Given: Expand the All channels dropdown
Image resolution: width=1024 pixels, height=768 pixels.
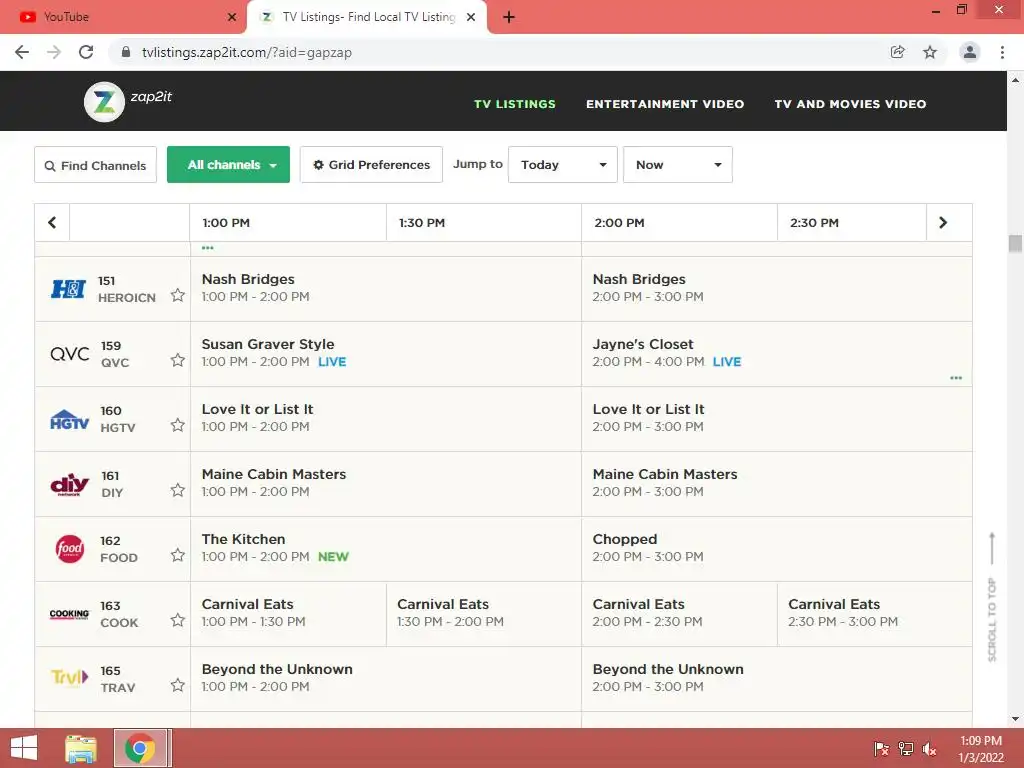Looking at the screenshot, I should (229, 165).
